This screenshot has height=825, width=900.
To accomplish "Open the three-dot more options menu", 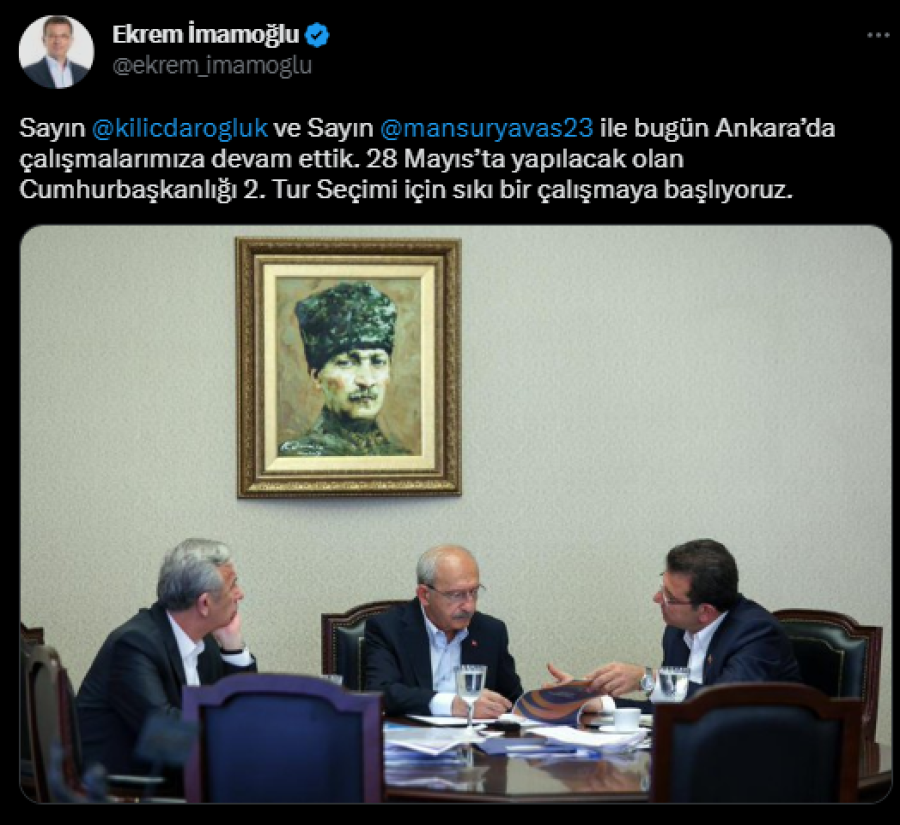I will pyautogui.click(x=878, y=36).
